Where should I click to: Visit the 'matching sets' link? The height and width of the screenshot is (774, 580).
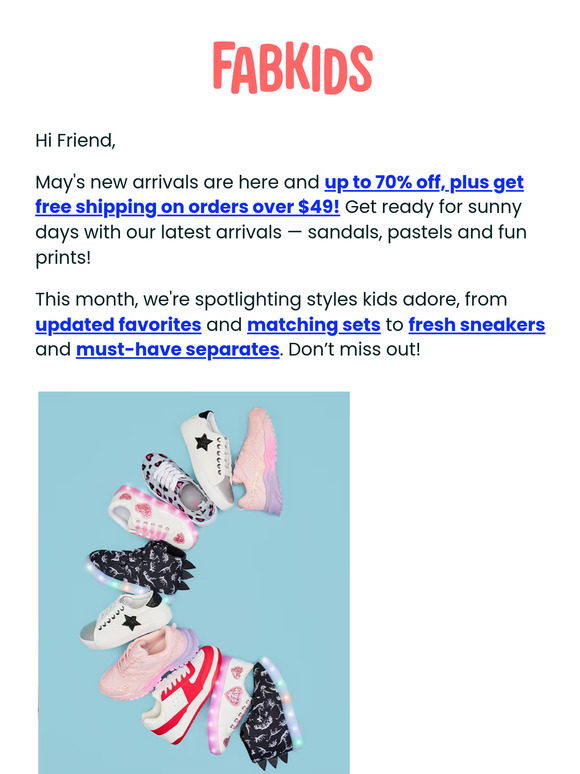313,324
